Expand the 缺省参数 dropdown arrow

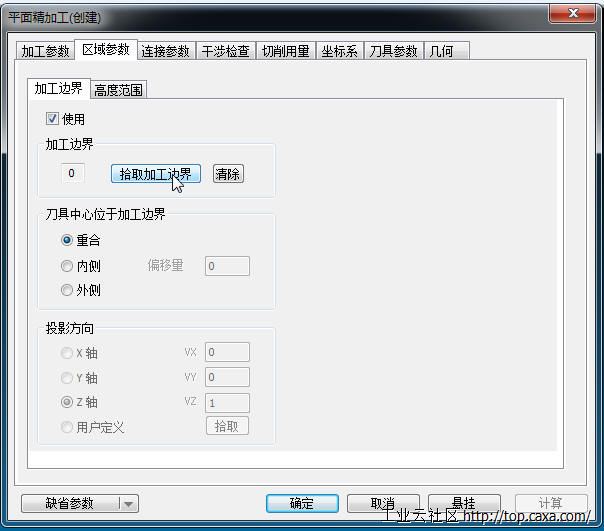click(x=129, y=504)
